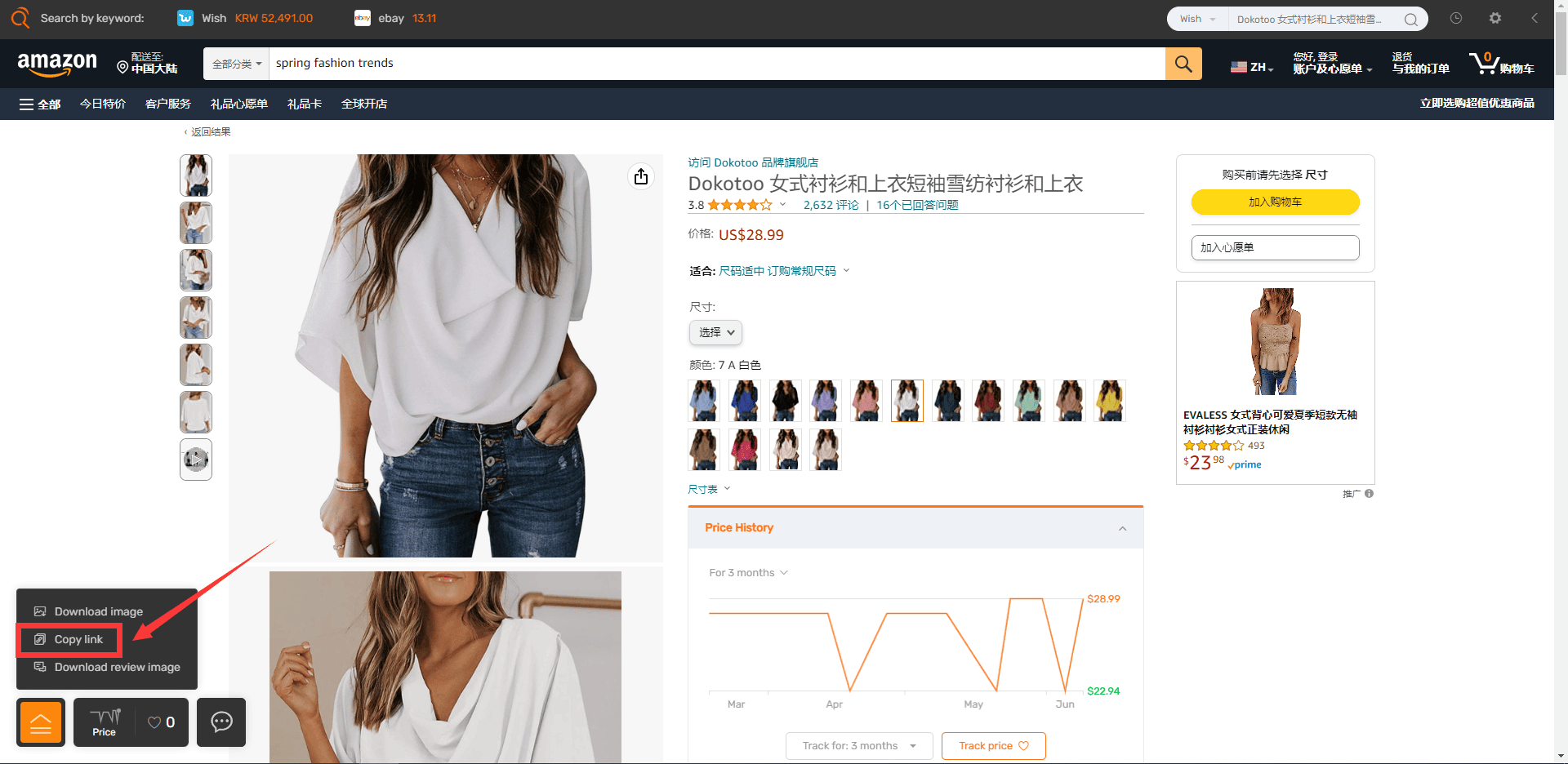Image resolution: width=1568 pixels, height=764 pixels.
Task: Open Track for: 3 months dropdown
Action: pos(859,746)
